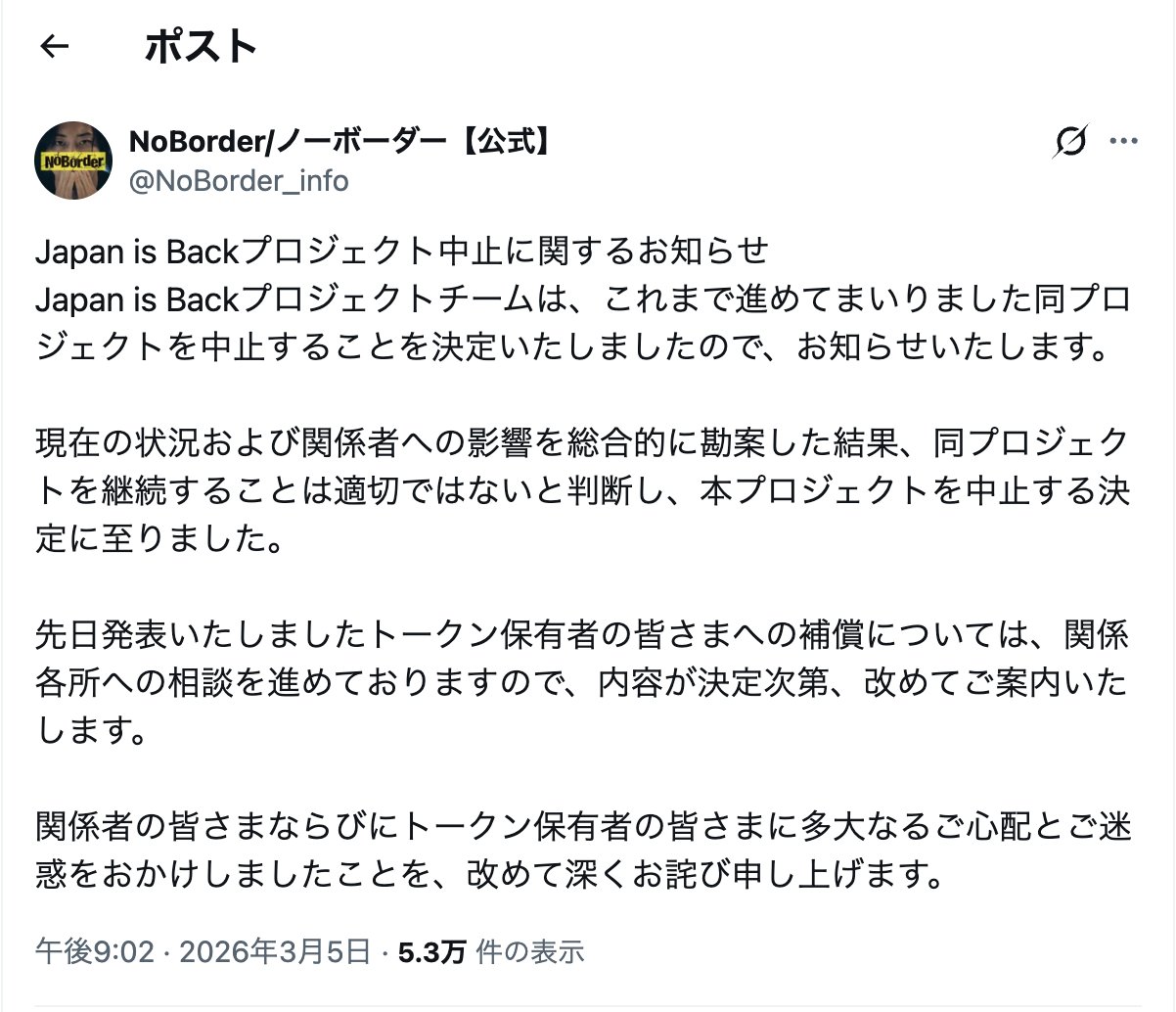Click the 件の表示 views label
Viewport: 1176px width, 1012px height.
pos(529,950)
